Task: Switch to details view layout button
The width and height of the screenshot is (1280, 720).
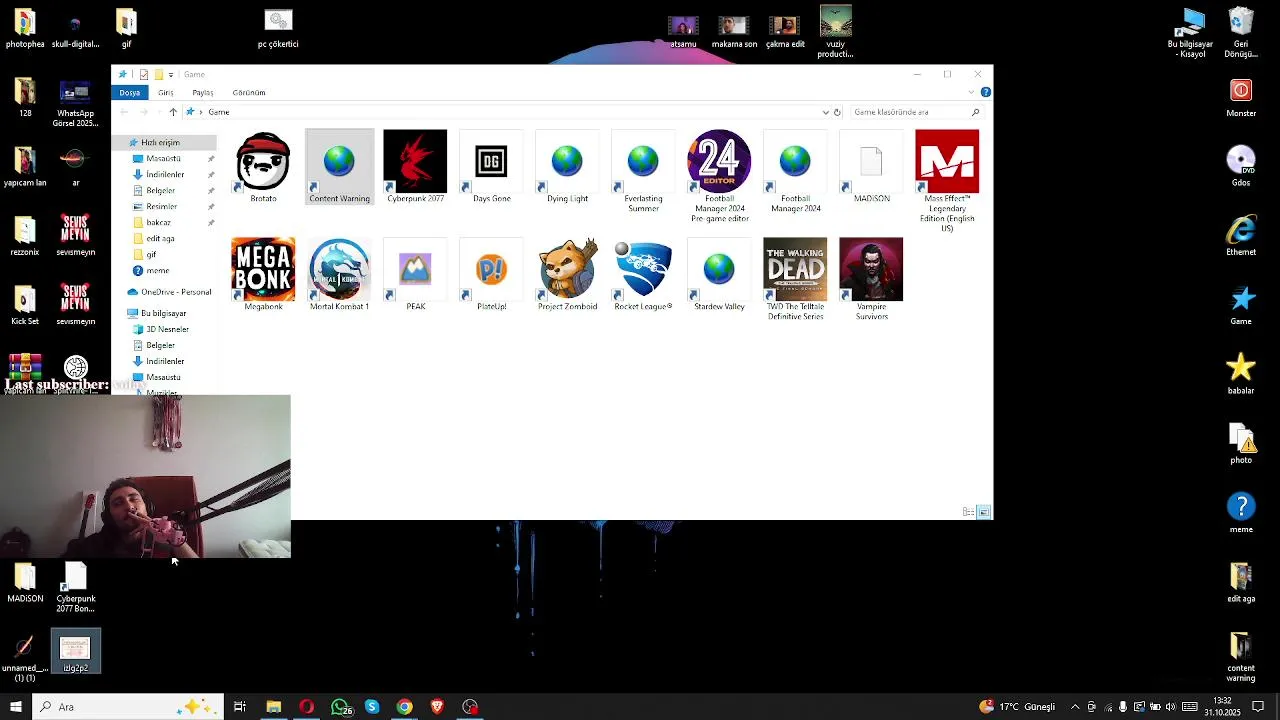Action: pyautogui.click(x=968, y=512)
